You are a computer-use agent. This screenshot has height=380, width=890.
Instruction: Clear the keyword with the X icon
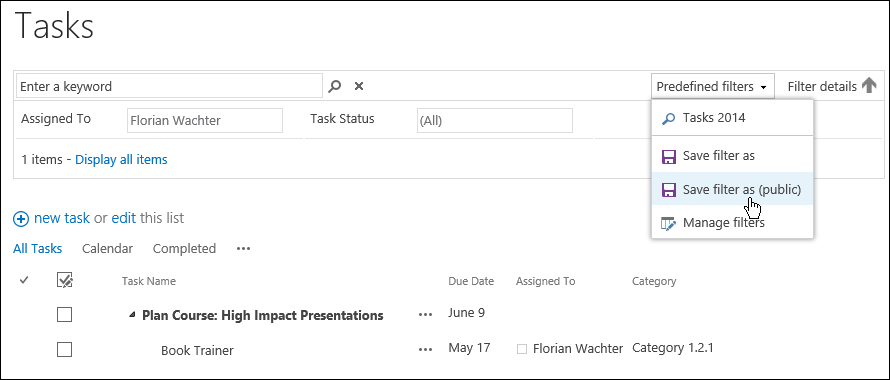pos(359,86)
